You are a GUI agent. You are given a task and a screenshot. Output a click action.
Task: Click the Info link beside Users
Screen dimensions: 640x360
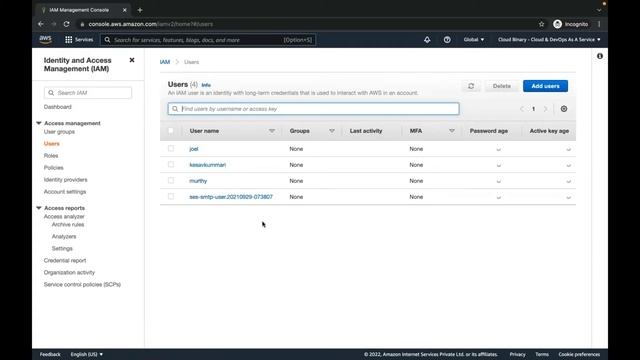pyautogui.click(x=206, y=85)
